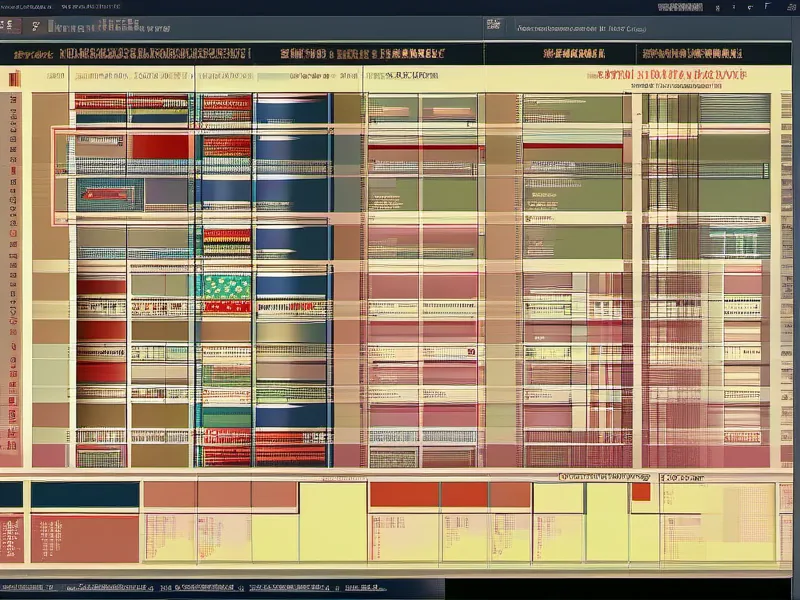Select the green floral patterned cell

(x=227, y=287)
